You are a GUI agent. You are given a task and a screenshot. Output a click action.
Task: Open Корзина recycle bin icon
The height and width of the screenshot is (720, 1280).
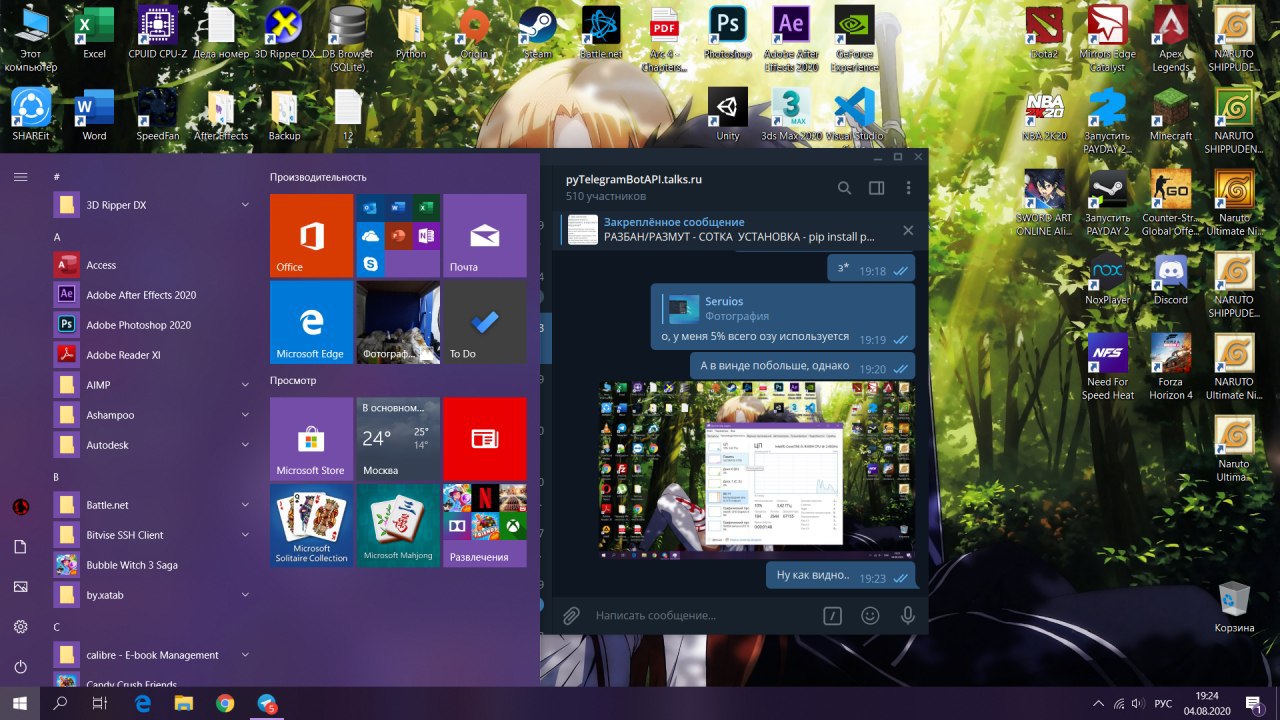coord(1234,606)
